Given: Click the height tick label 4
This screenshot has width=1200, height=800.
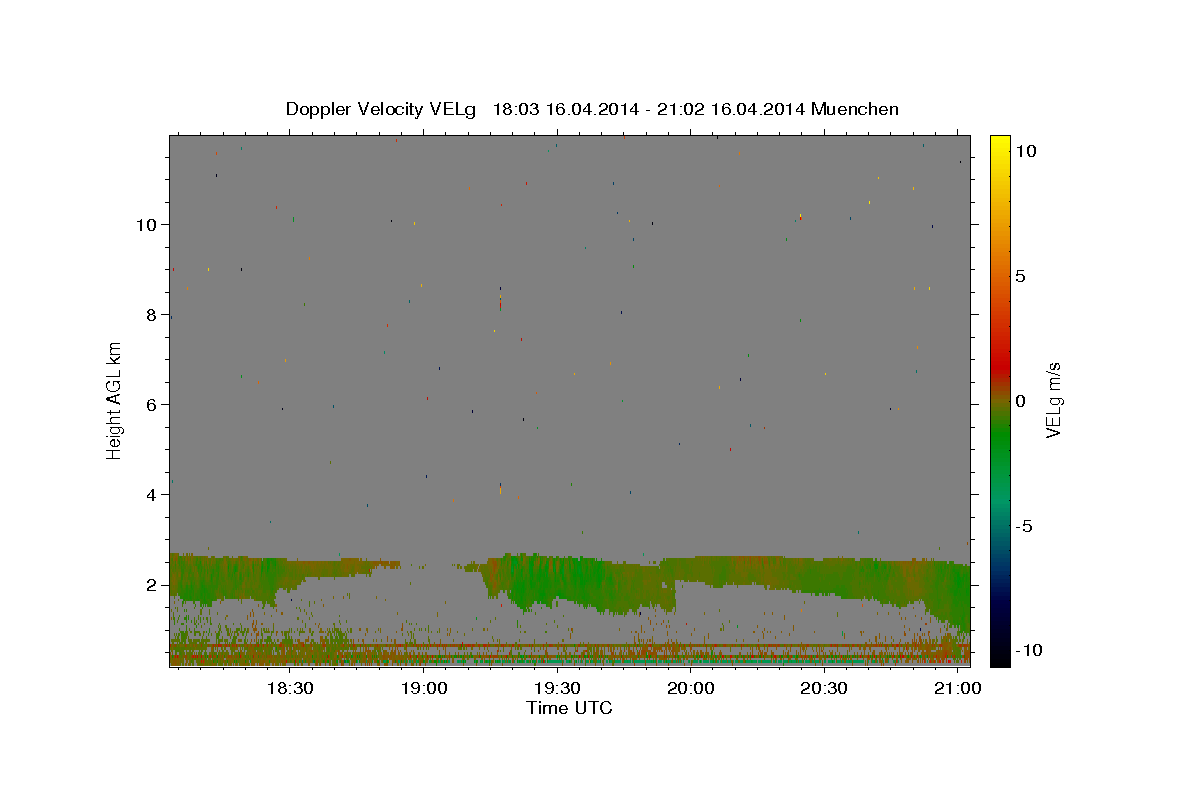Looking at the screenshot, I should [152, 495].
